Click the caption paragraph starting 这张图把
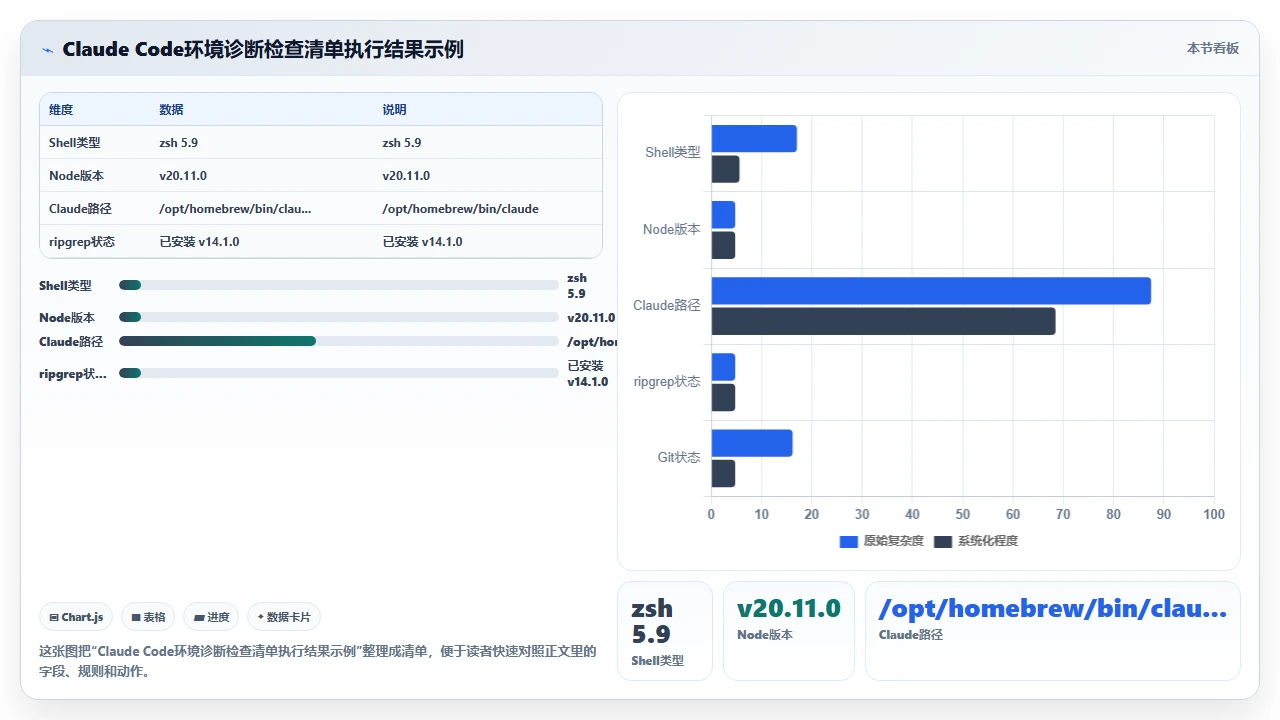The width and height of the screenshot is (1280, 720). (318, 661)
